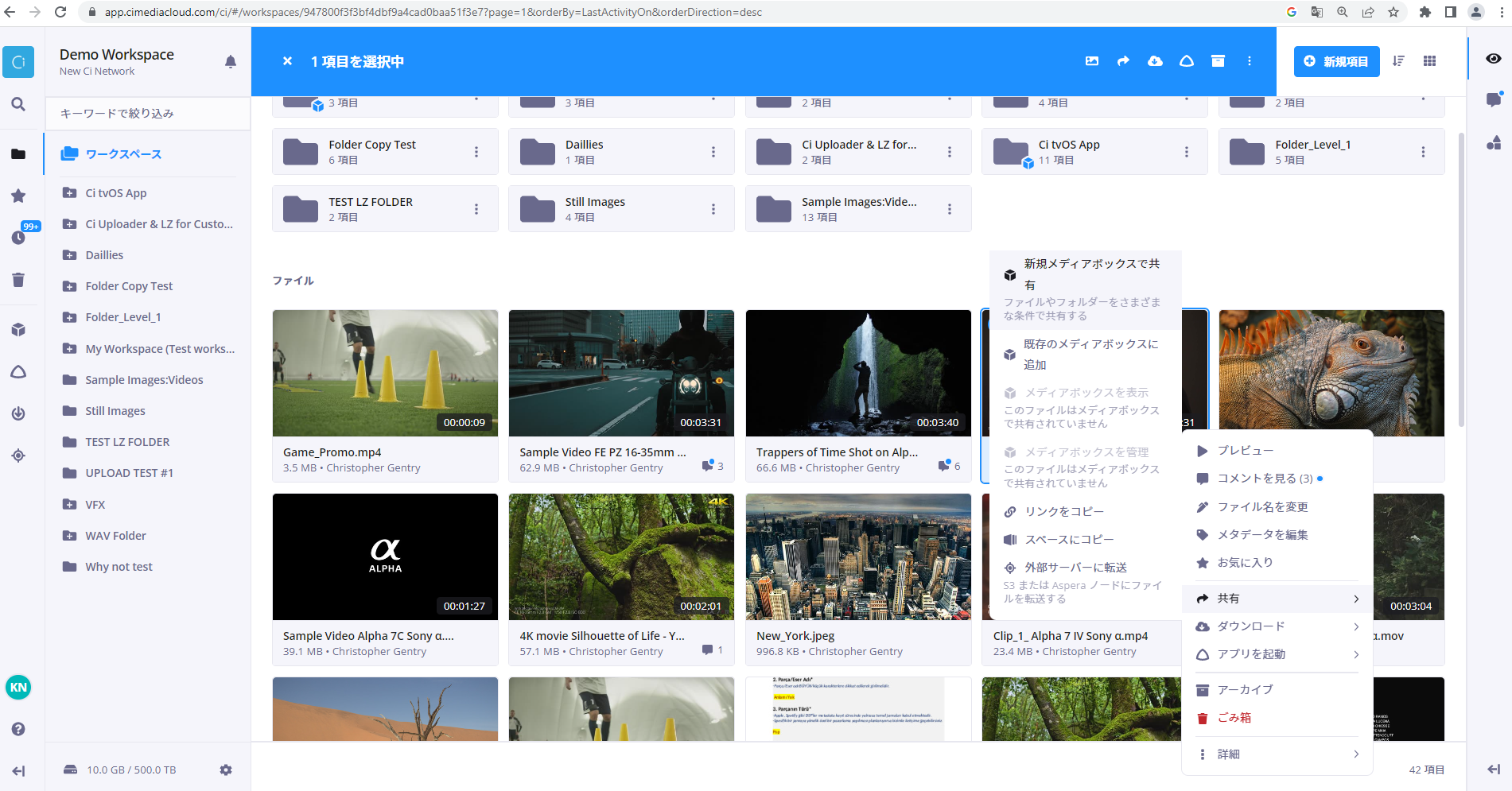Click launch app icon in selection bar
The width and height of the screenshot is (1512, 791).
coord(1187,61)
